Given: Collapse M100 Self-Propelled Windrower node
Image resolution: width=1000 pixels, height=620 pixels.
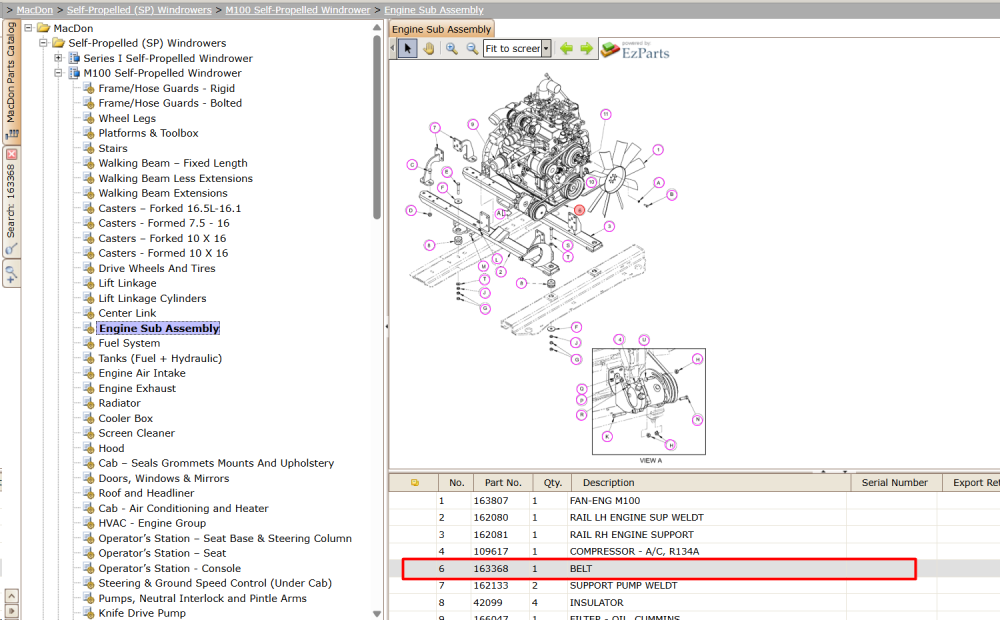Looking at the screenshot, I should click(x=58, y=73).
